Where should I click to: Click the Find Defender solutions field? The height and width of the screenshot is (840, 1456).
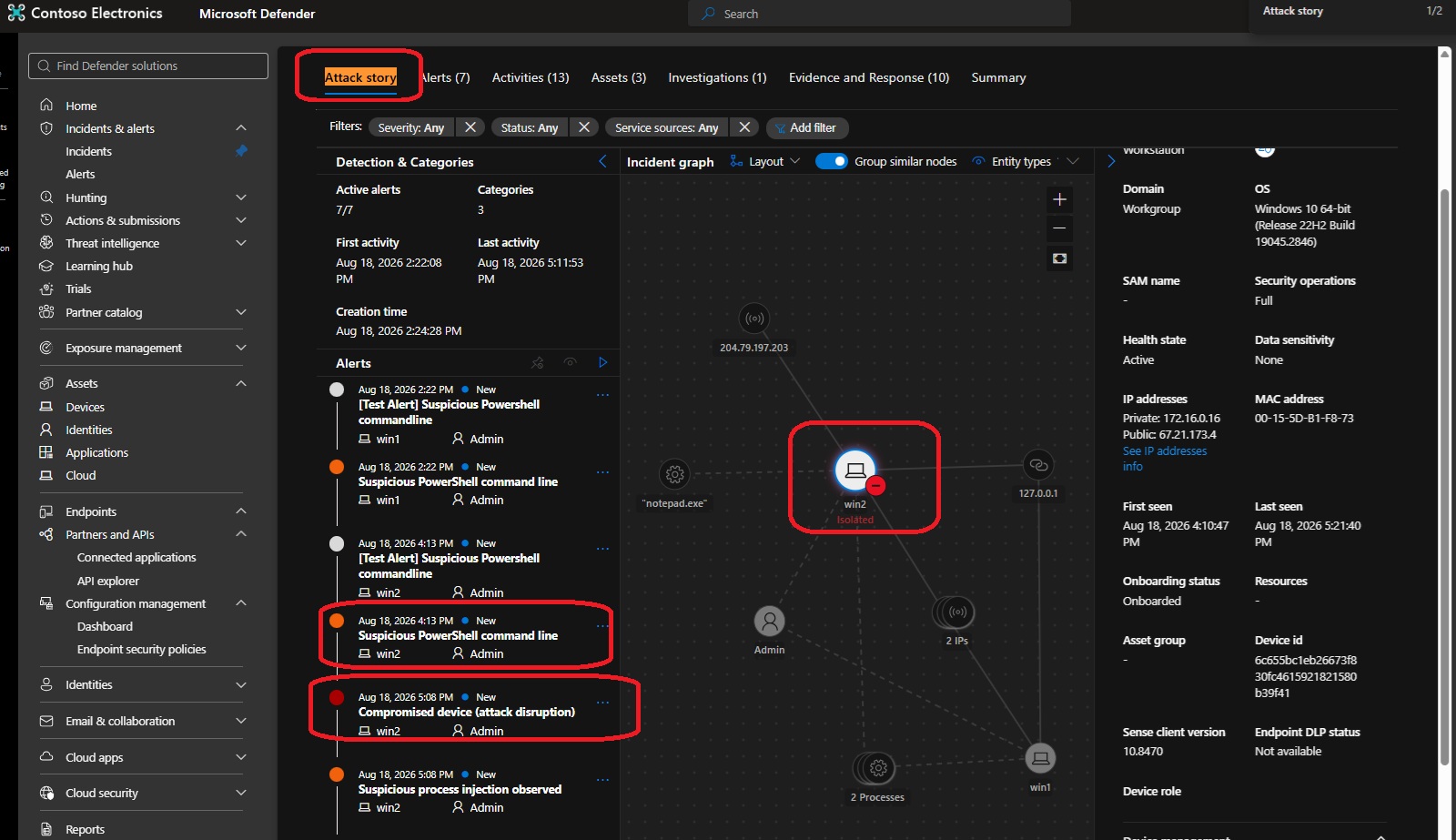coord(148,66)
